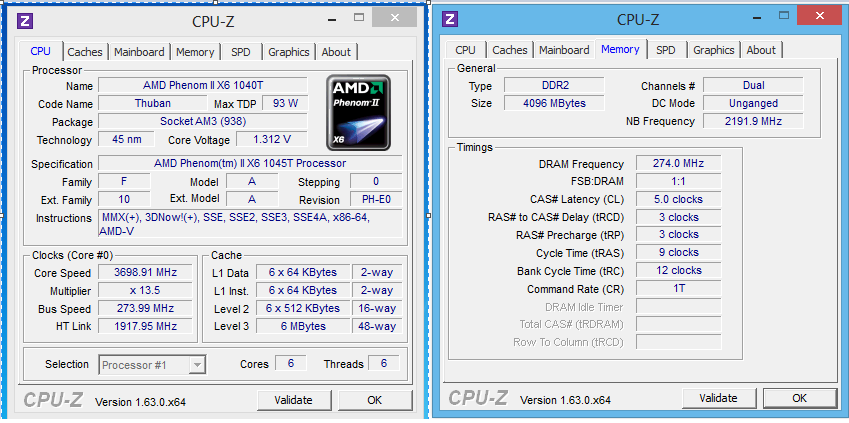Click the Core Speed value 3698.91 MHz
The height and width of the screenshot is (423, 849).
146,272
